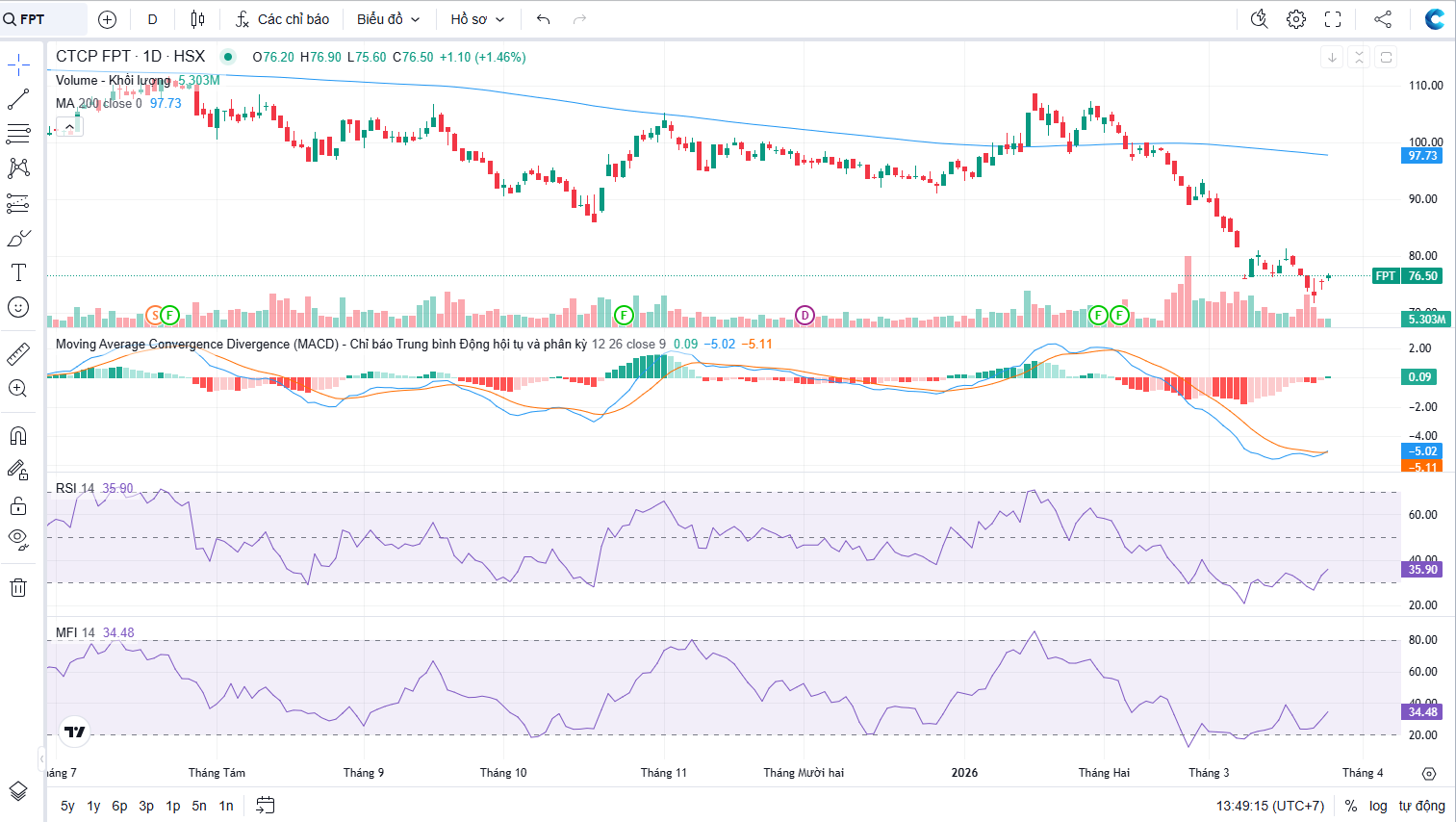The image size is (1456, 822).
Task: Click the purple D dividend marker
Action: coord(805,315)
